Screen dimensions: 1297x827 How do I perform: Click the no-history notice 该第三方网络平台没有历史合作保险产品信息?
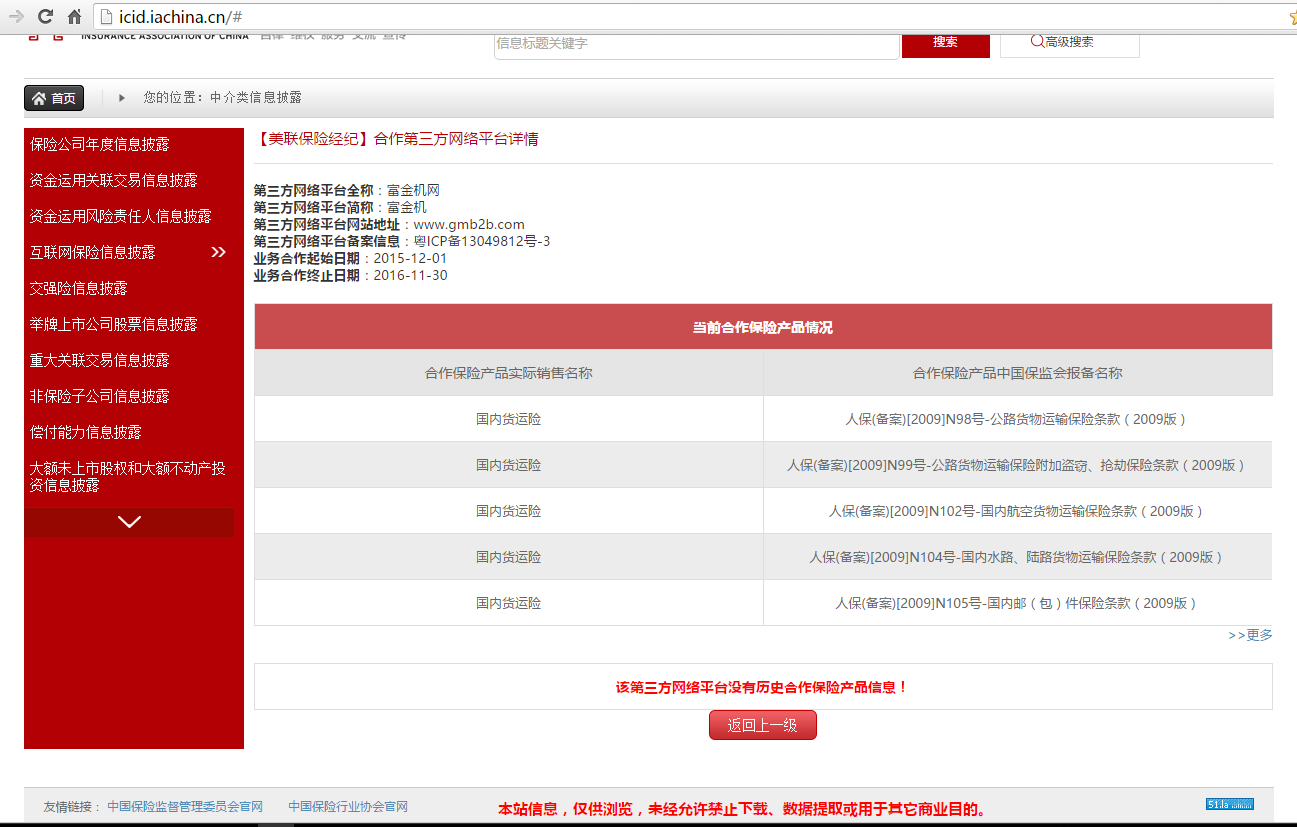click(762, 687)
